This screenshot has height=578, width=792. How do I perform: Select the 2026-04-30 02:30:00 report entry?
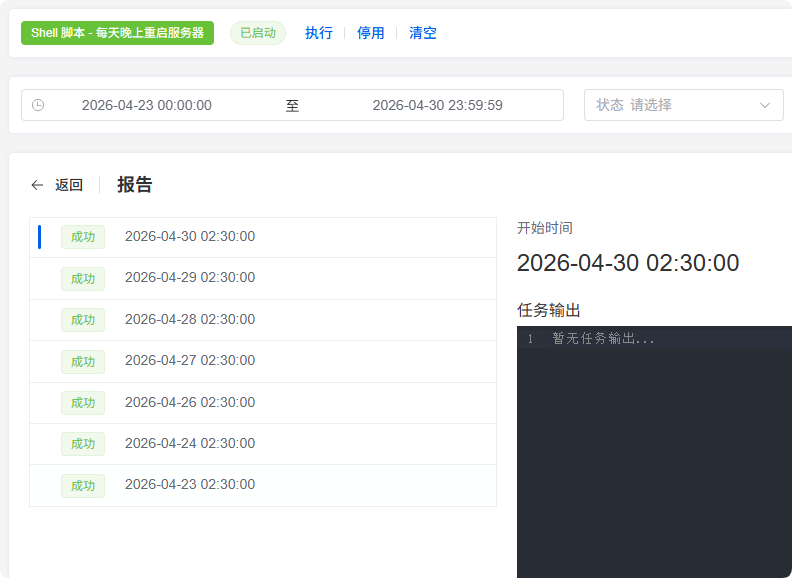(x=190, y=237)
